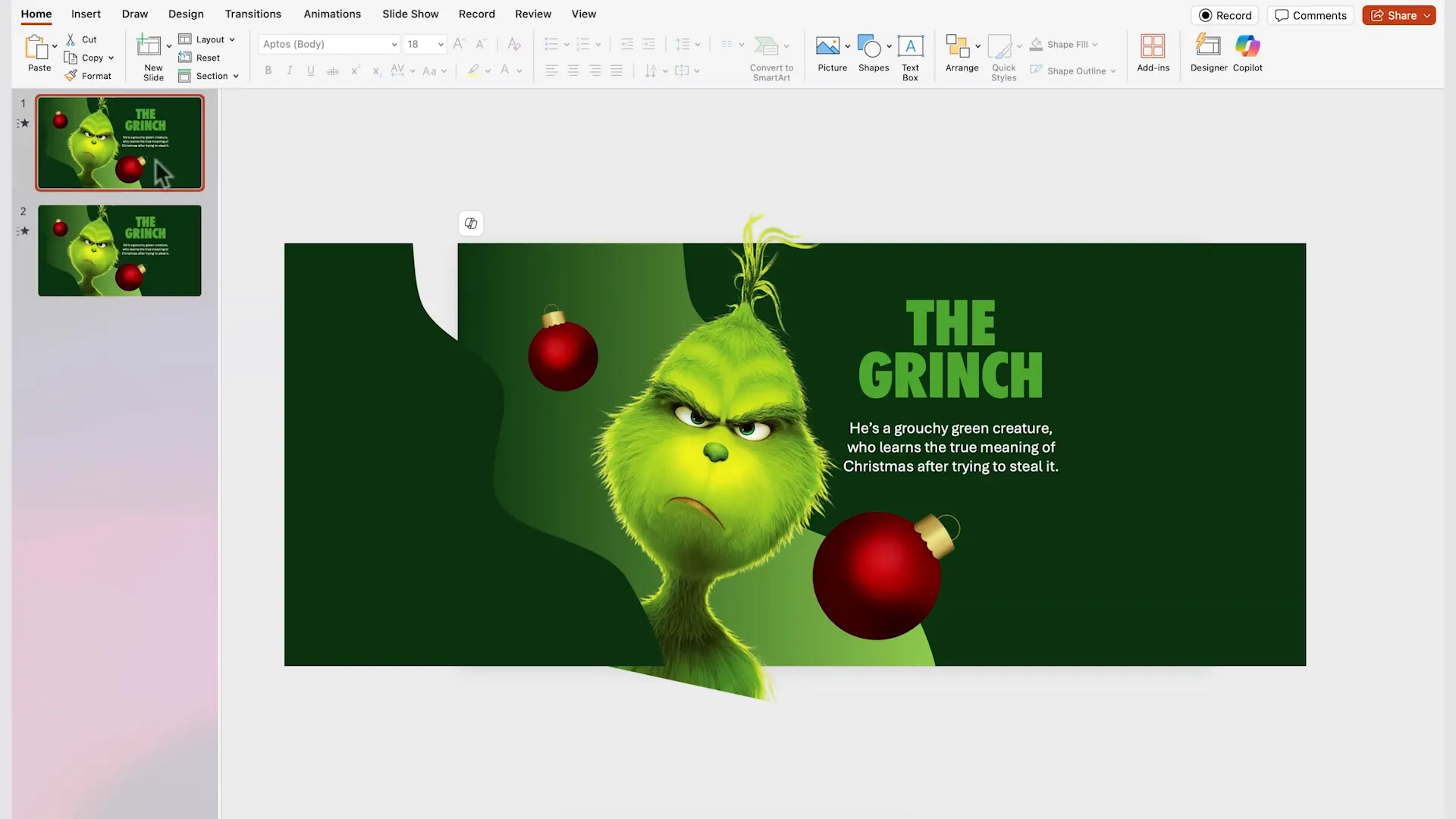Open Copilot assistant
This screenshot has height=819, width=1456.
click(1247, 54)
